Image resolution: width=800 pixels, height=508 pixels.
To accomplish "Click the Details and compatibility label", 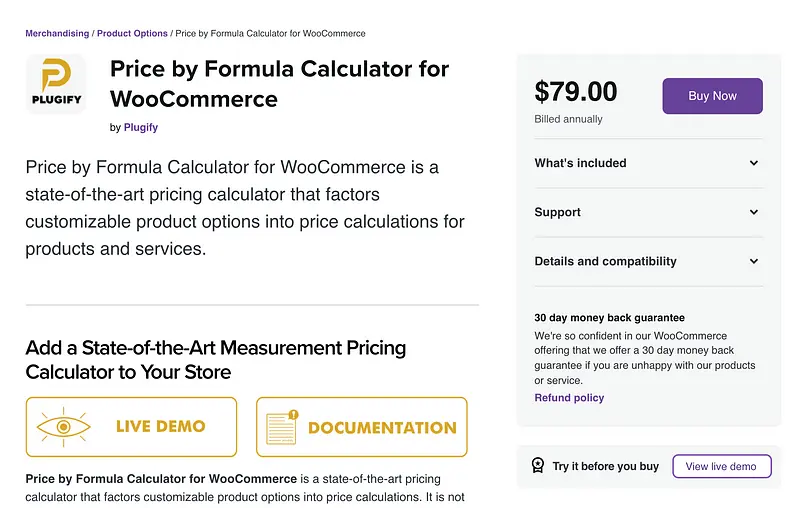I will tap(605, 261).
